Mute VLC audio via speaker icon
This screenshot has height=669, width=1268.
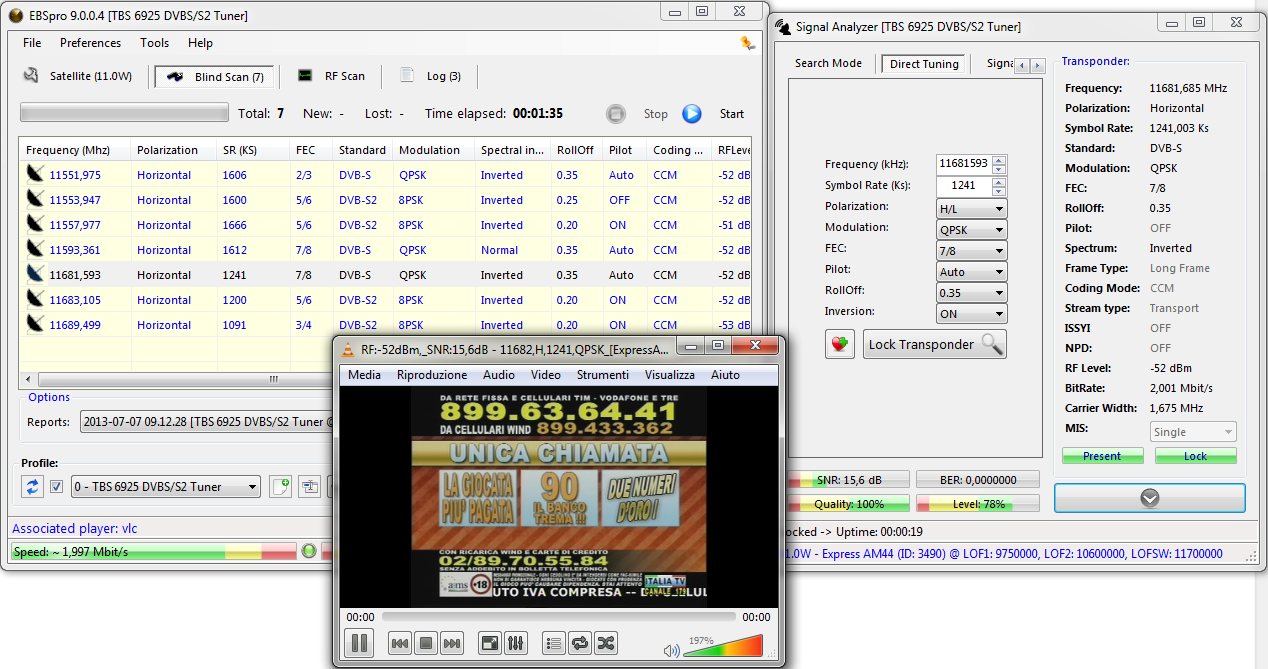click(672, 651)
